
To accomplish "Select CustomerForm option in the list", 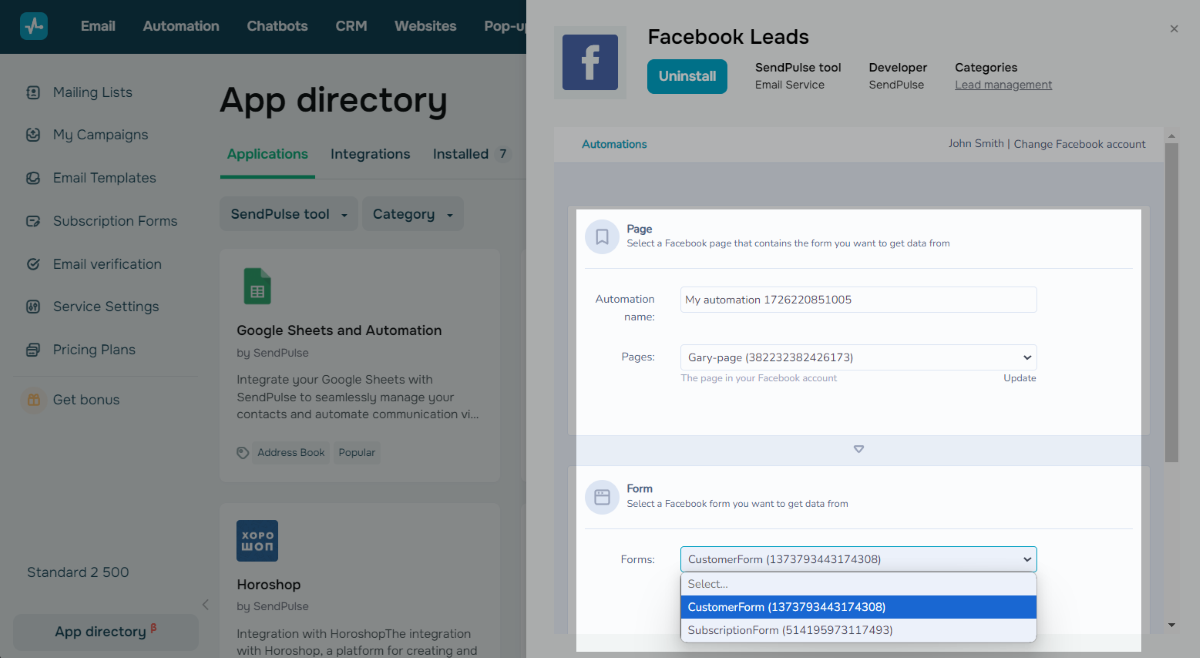I will [x=859, y=607].
